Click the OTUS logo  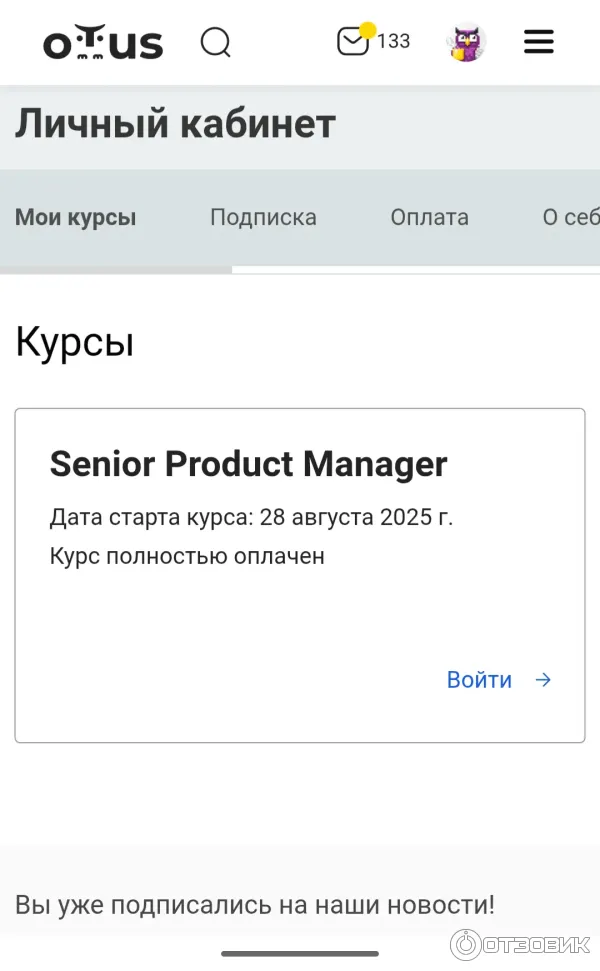tap(102, 43)
